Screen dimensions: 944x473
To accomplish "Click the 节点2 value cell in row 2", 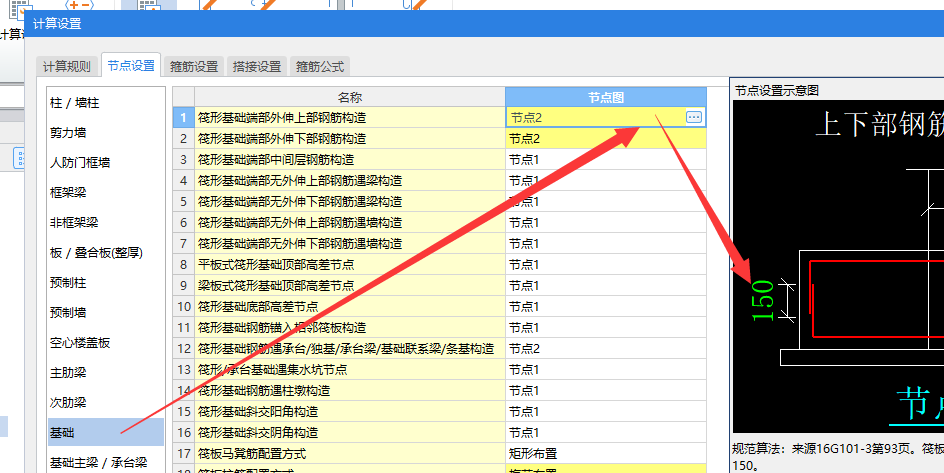I will click(x=606, y=138).
